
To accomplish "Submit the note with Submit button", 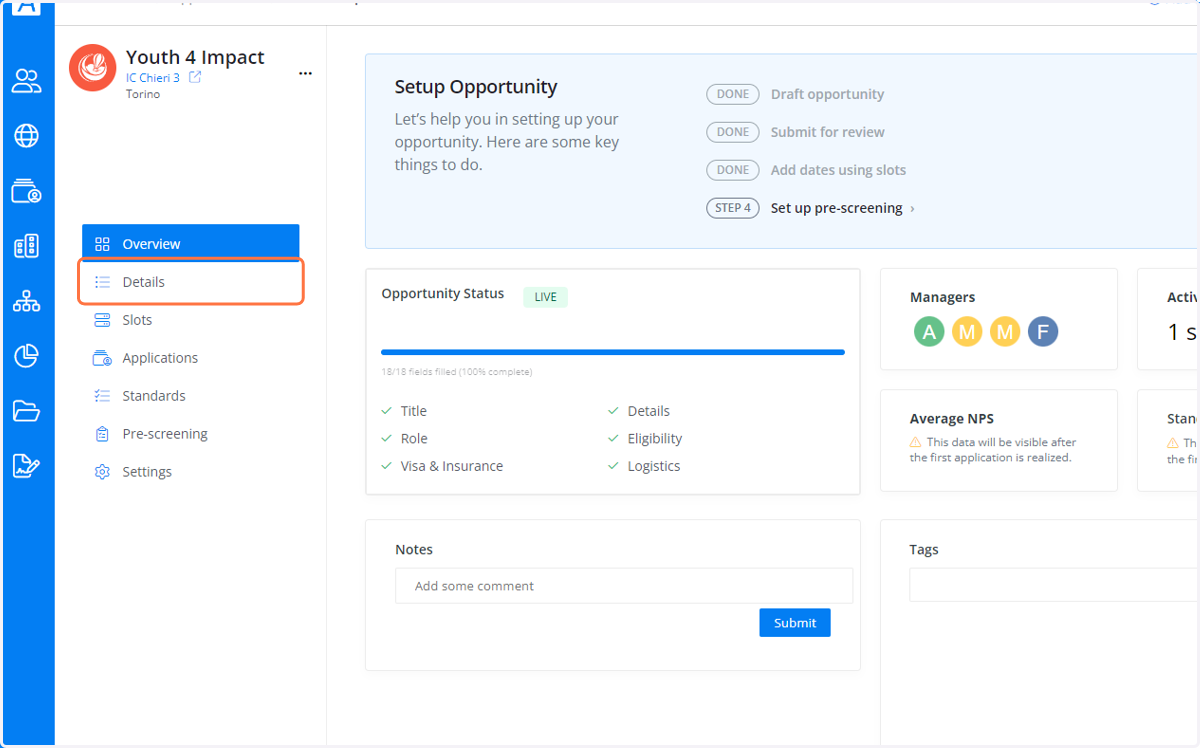I will pos(795,623).
